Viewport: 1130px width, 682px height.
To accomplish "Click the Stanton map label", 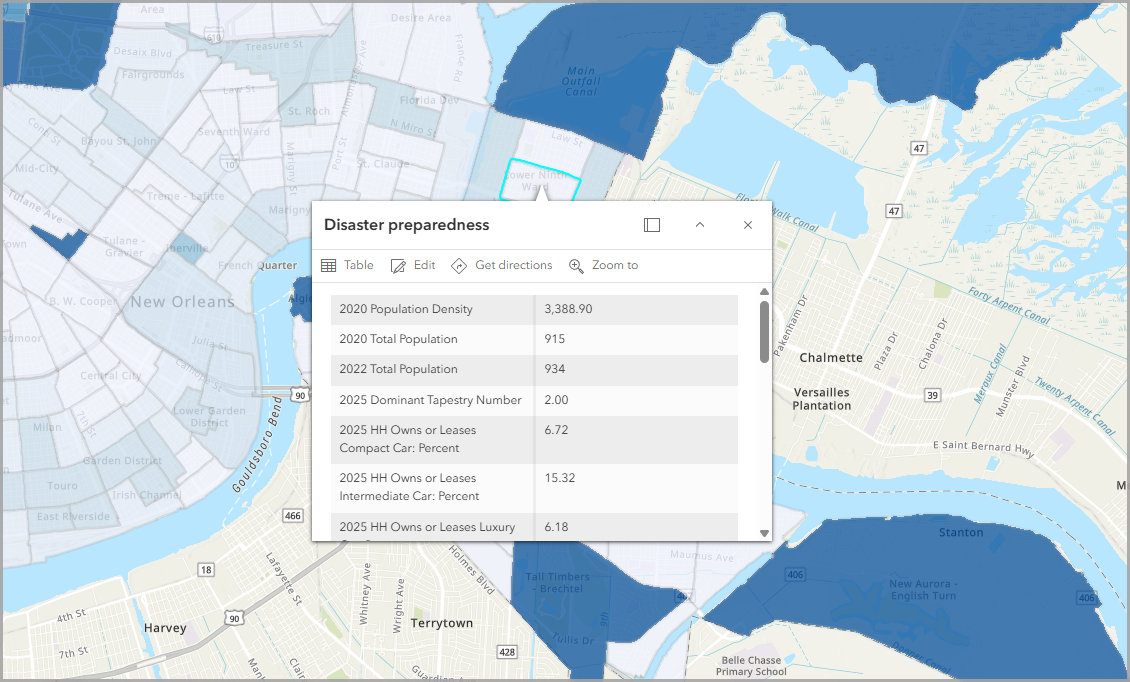I will (961, 533).
